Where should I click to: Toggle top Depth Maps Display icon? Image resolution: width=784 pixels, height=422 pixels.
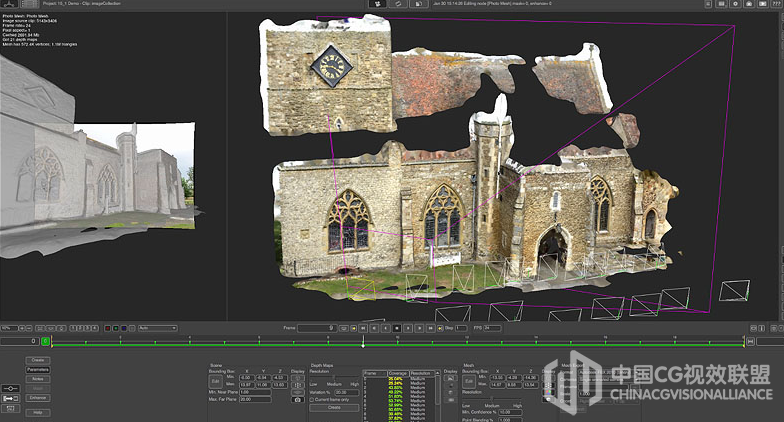(x=450, y=378)
